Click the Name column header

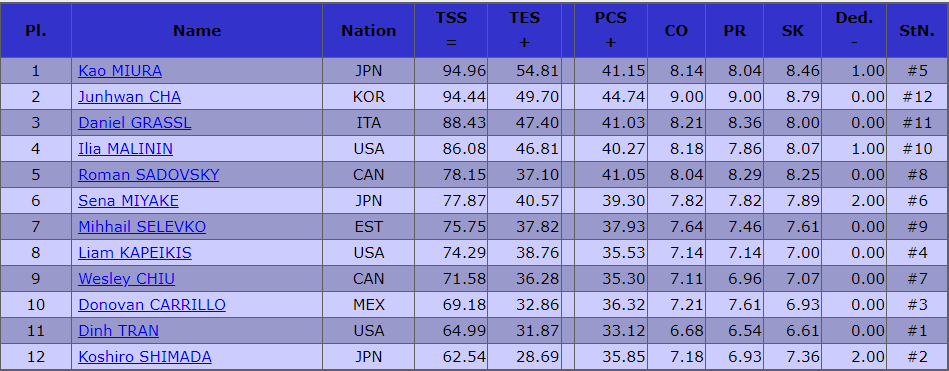click(x=197, y=31)
